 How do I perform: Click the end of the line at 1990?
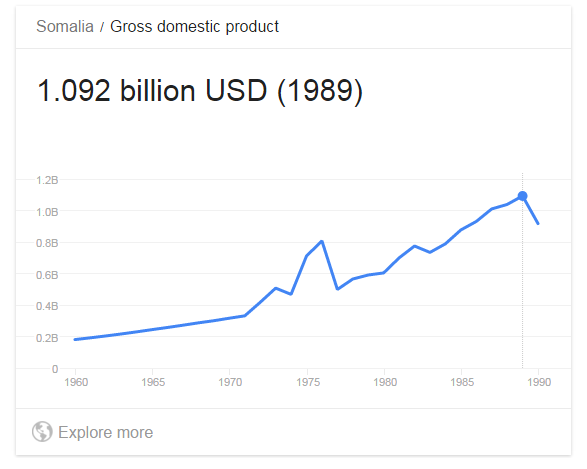tap(538, 223)
